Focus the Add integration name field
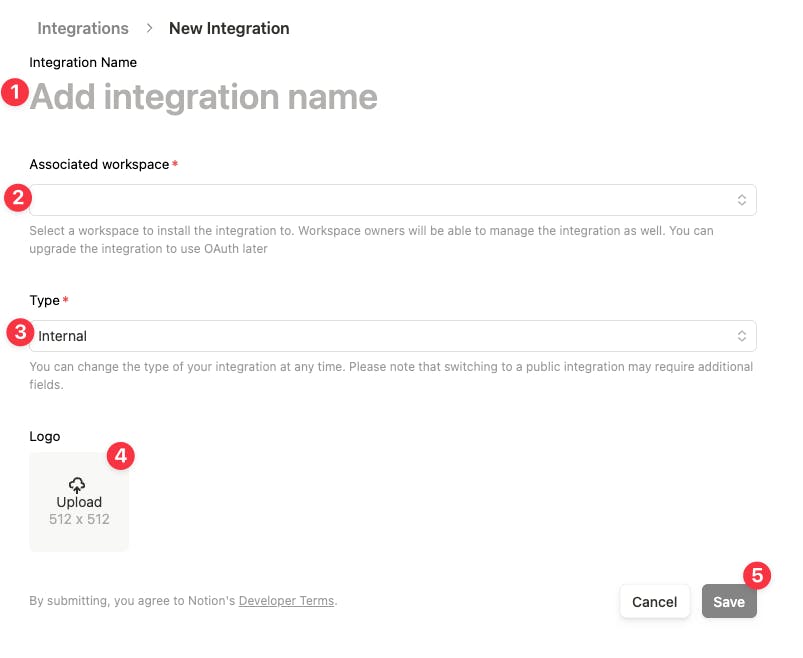 (204, 97)
